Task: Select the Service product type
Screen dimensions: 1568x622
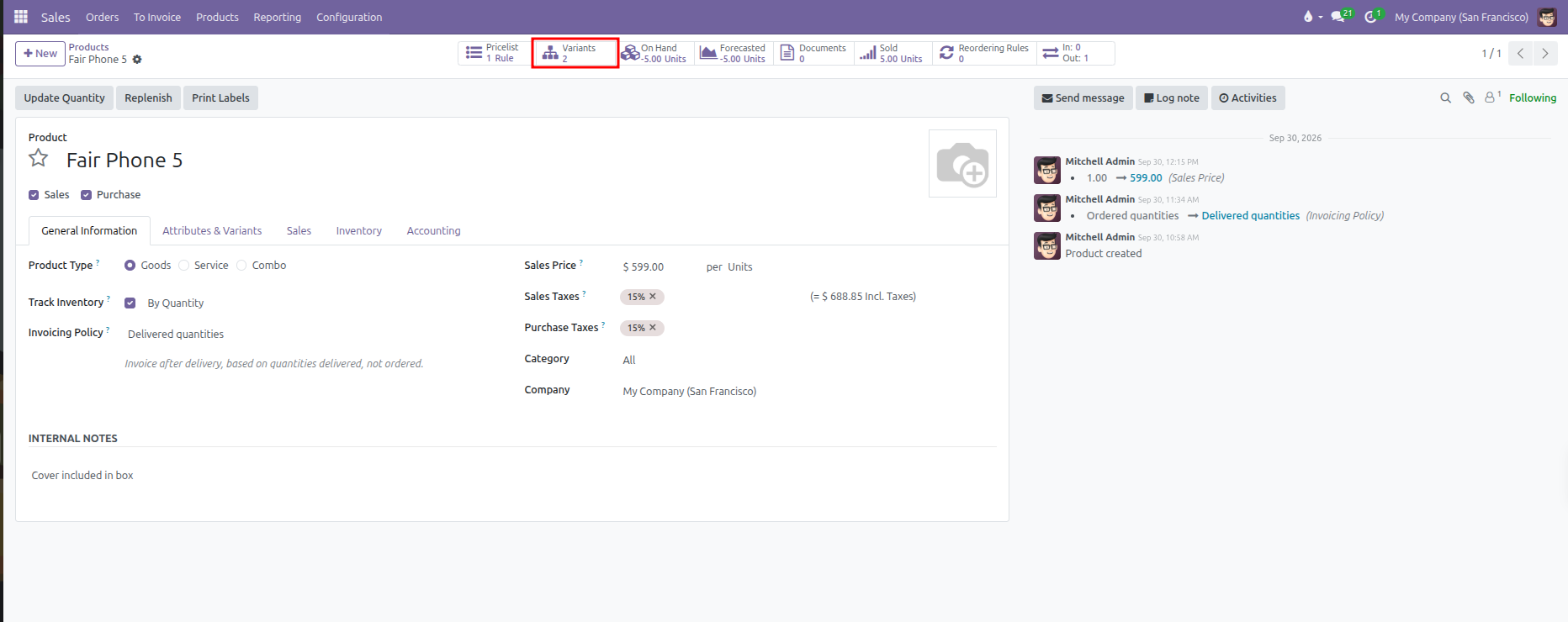Action: 183,266
